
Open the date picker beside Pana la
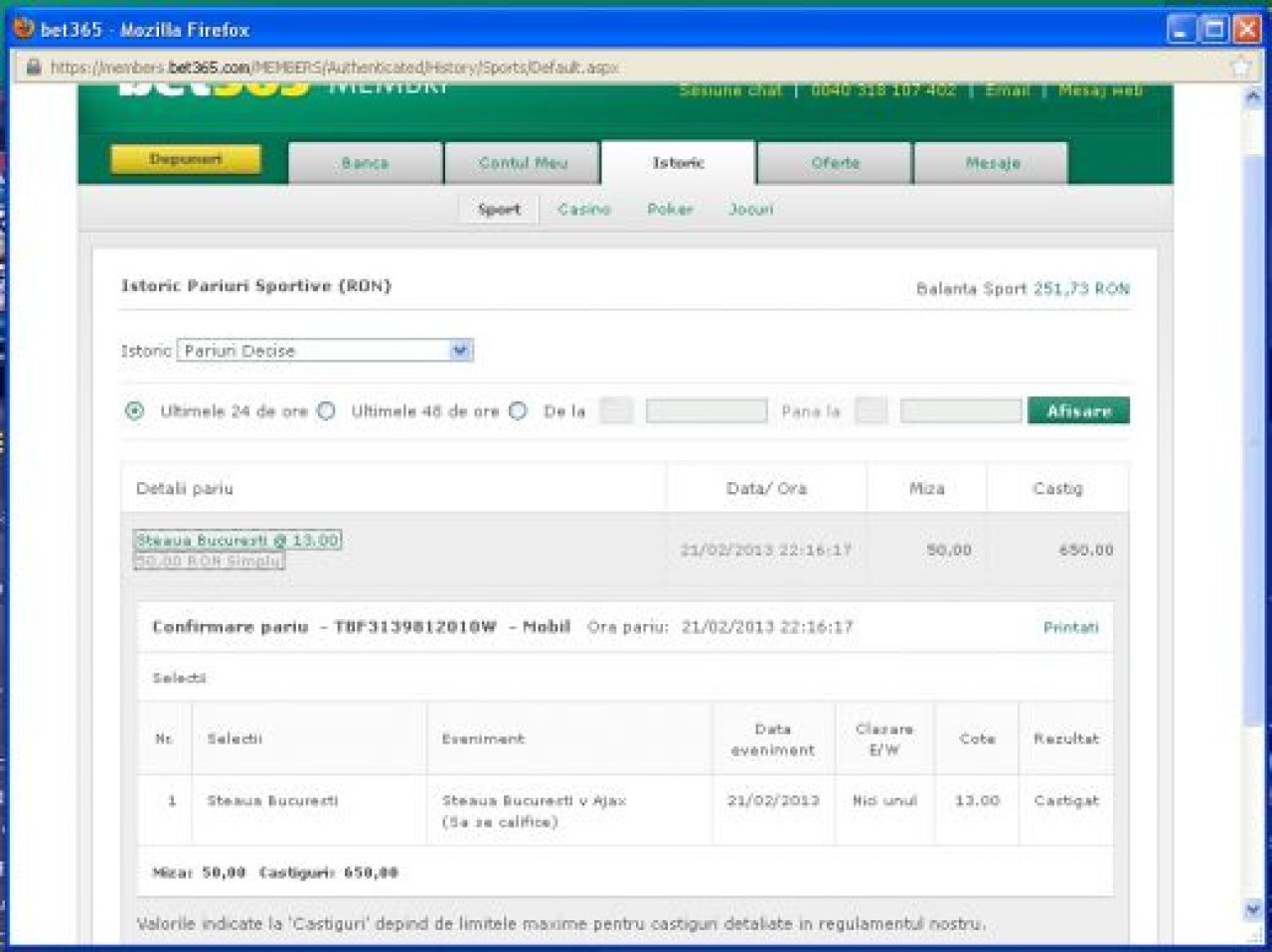click(x=871, y=410)
